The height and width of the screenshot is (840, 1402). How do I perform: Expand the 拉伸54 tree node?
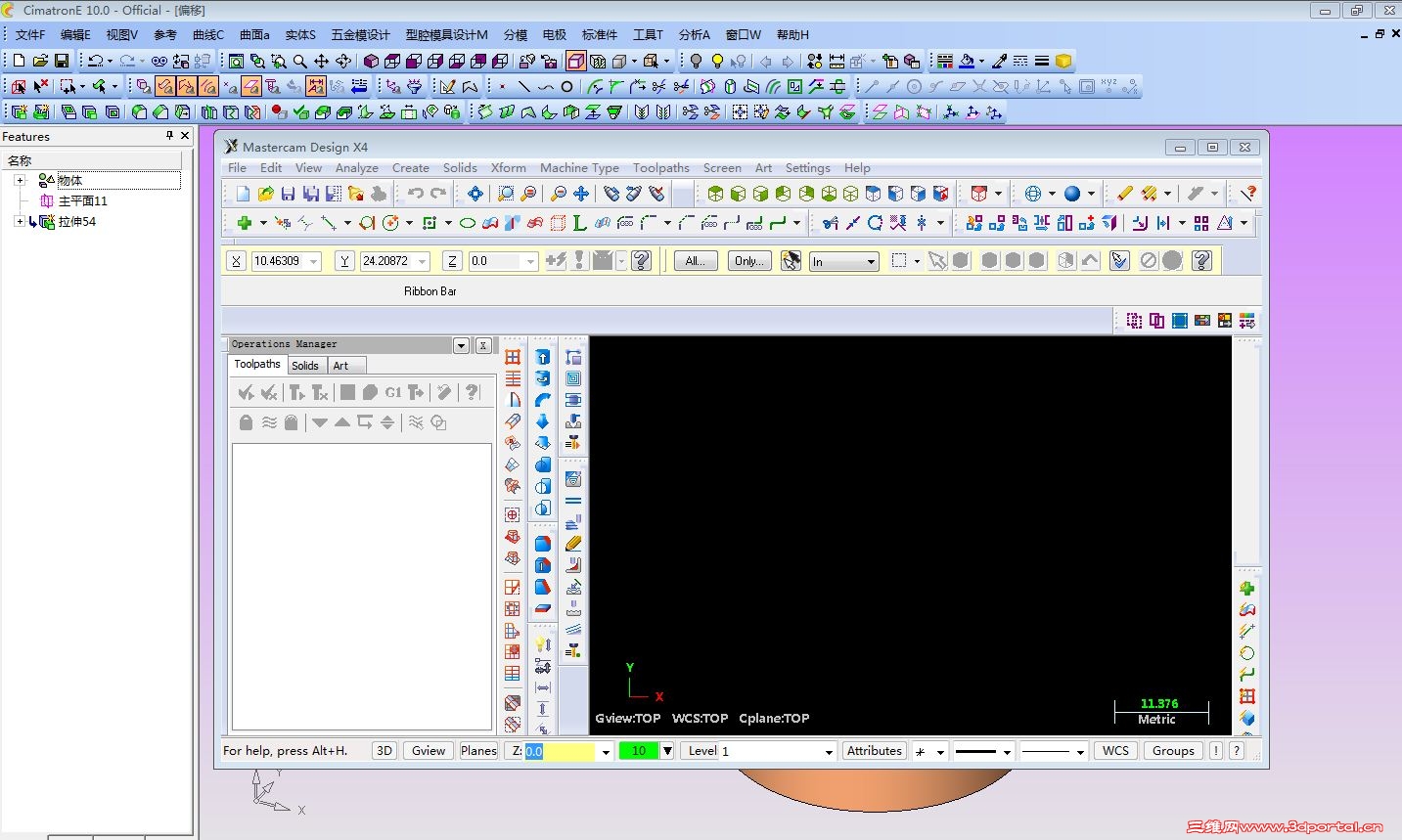[x=20, y=221]
